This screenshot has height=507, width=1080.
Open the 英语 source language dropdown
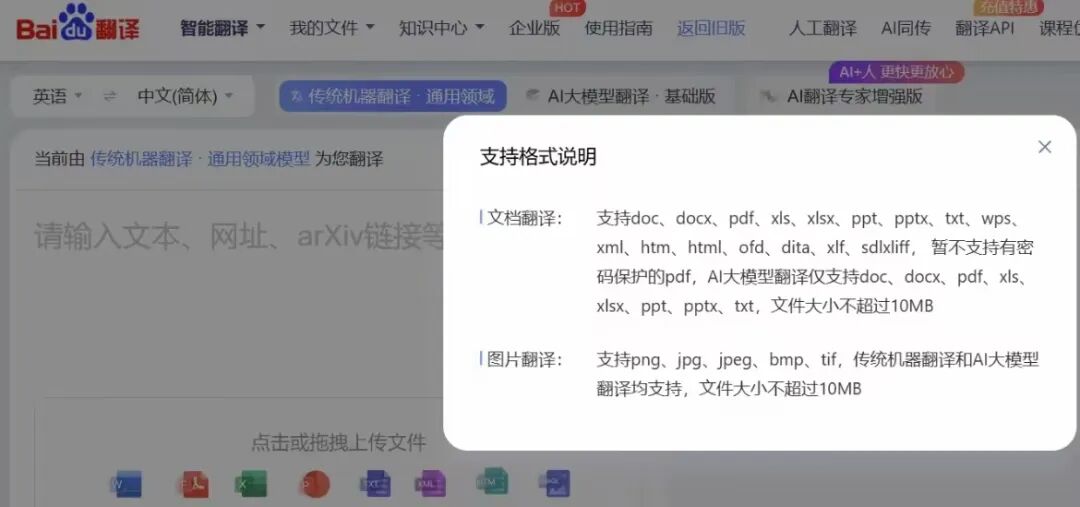pos(58,96)
